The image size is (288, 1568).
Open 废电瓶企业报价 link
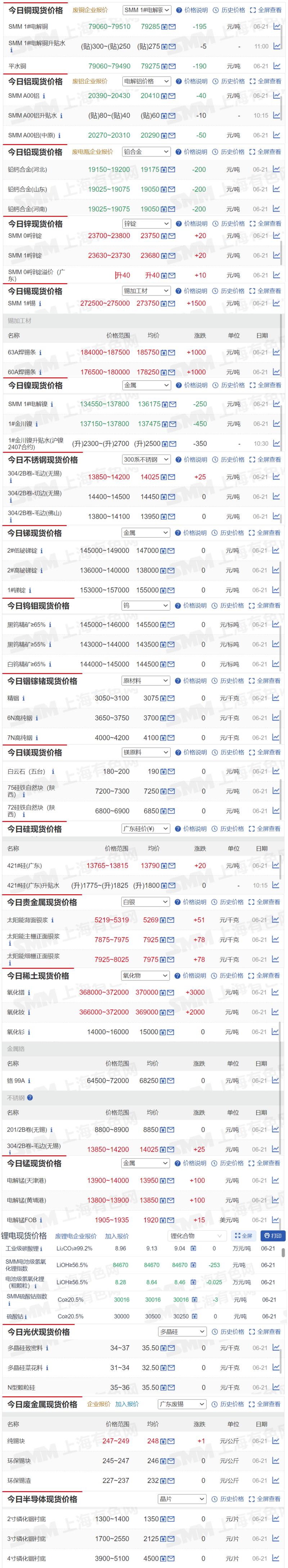(x=93, y=152)
